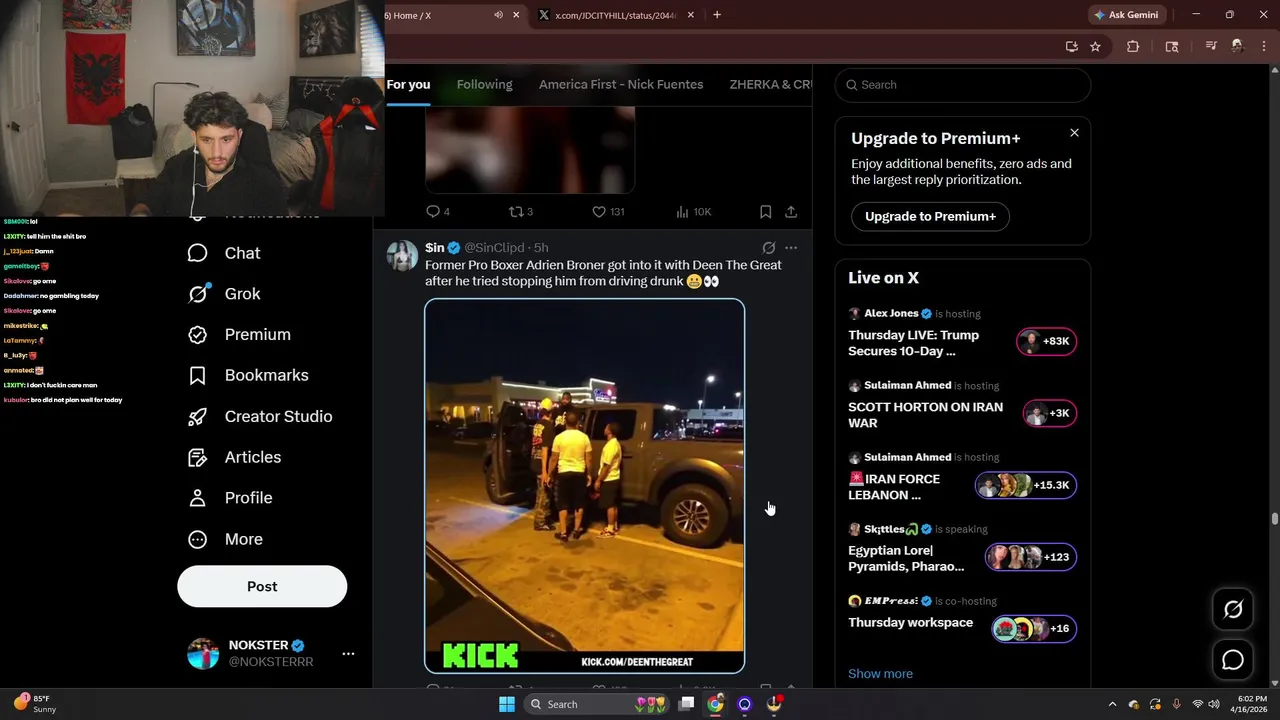This screenshot has width=1280, height=720.
Task: Open more options on $in's post
Action: pos(791,248)
